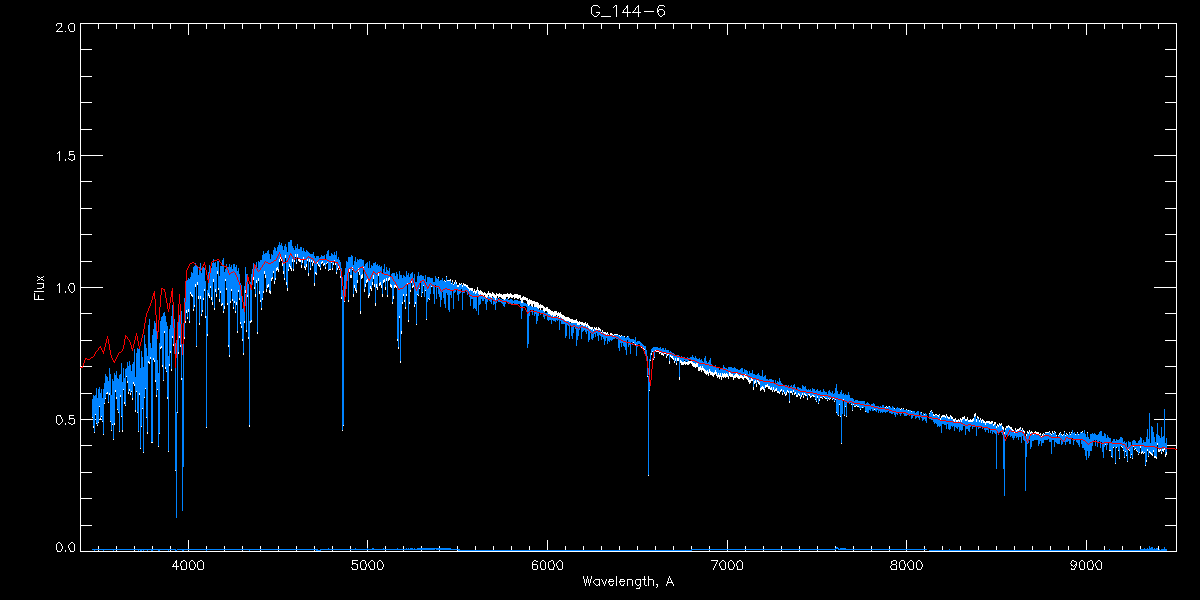This screenshot has width=1200, height=600.
Task: Click the 0.0 flux tick label
Action: coord(63,548)
